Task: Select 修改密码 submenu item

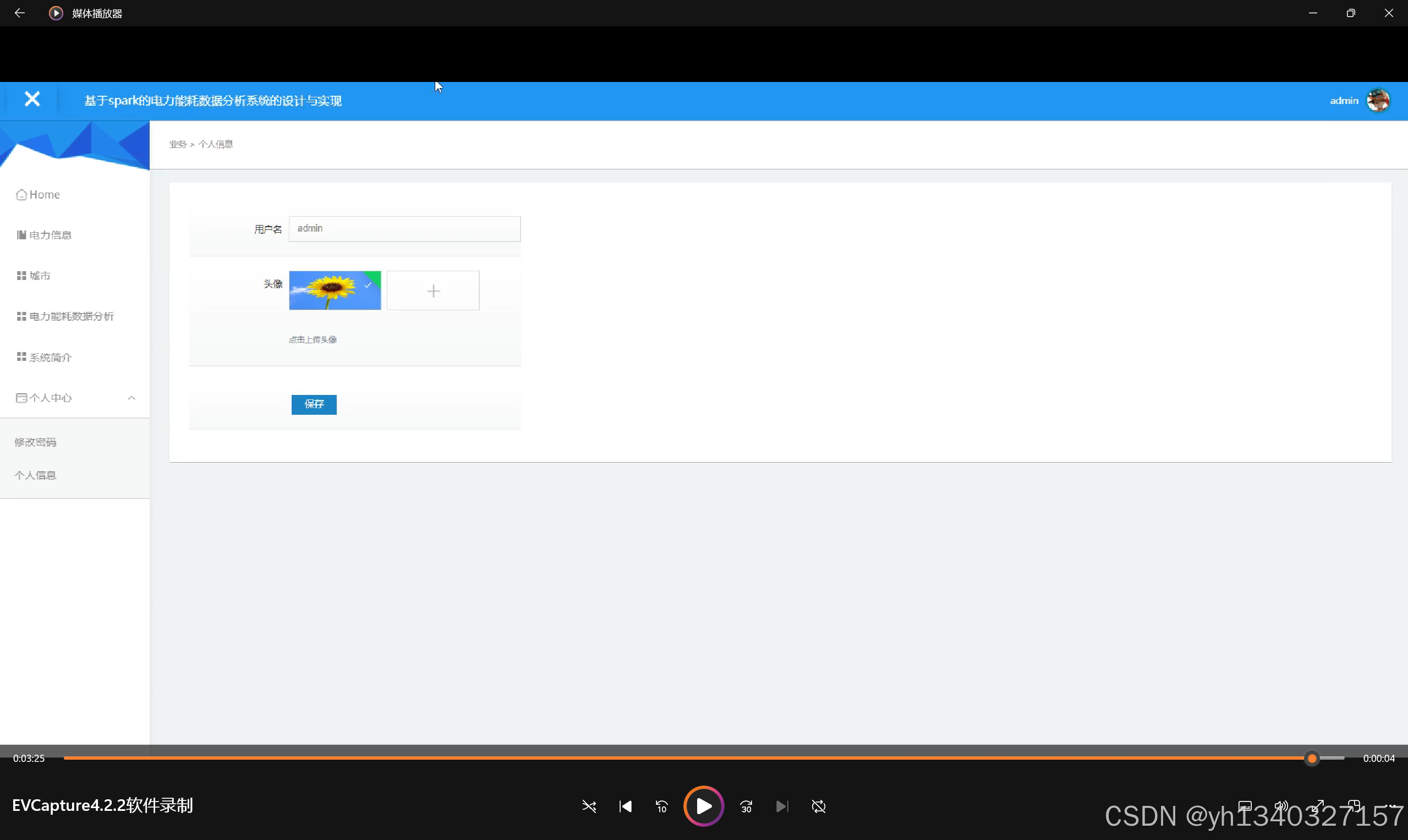Action: click(35, 442)
